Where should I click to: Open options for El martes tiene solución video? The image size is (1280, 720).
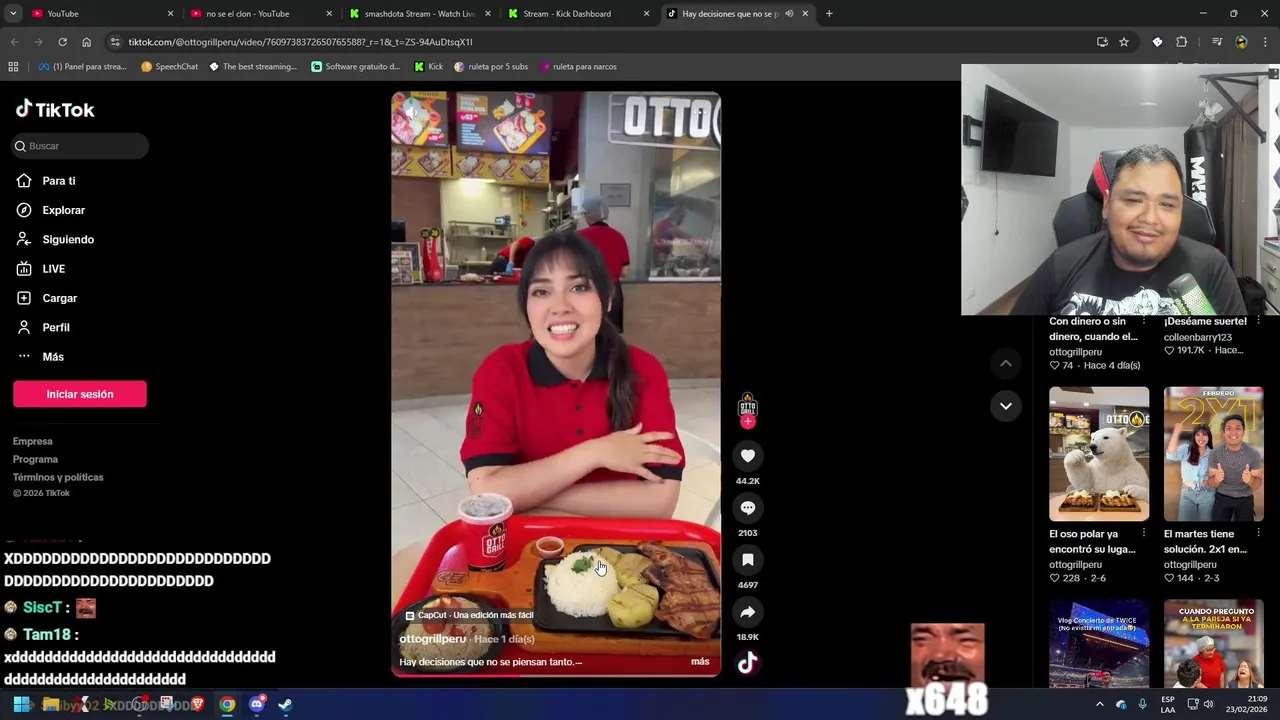pos(1258,534)
